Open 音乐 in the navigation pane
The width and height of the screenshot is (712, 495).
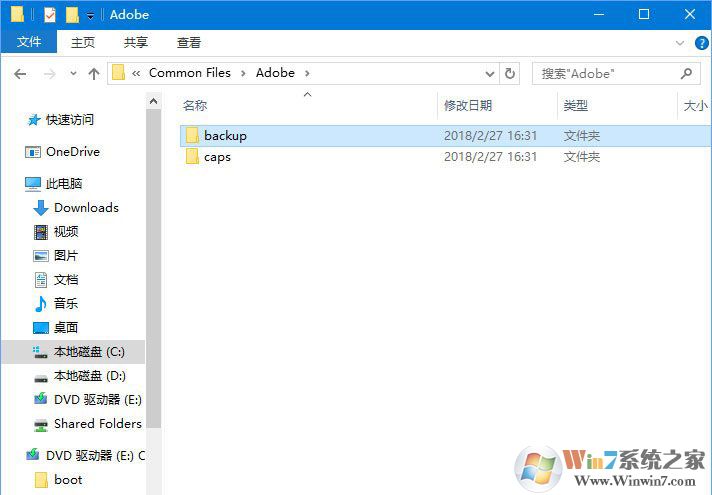click(66, 303)
